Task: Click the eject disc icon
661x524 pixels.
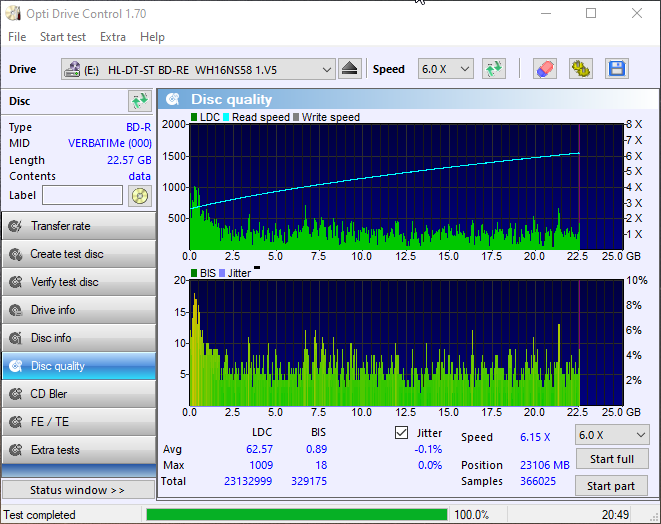Action: [349, 69]
